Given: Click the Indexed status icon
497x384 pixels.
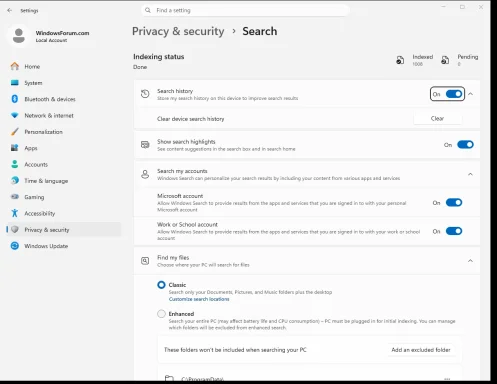Looking at the screenshot, I should click(400, 60).
